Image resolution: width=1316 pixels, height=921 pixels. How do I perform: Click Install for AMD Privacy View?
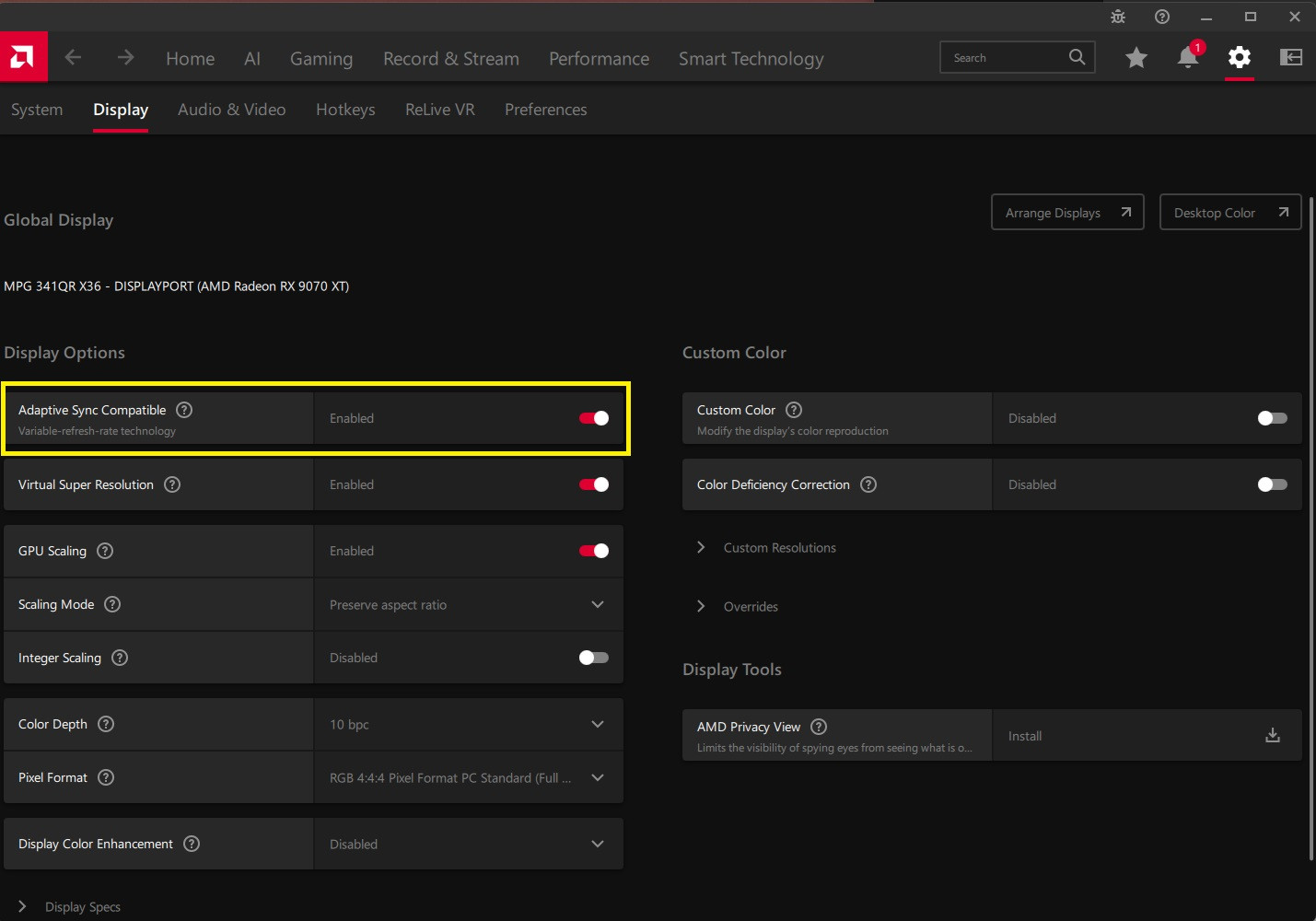(1147, 735)
